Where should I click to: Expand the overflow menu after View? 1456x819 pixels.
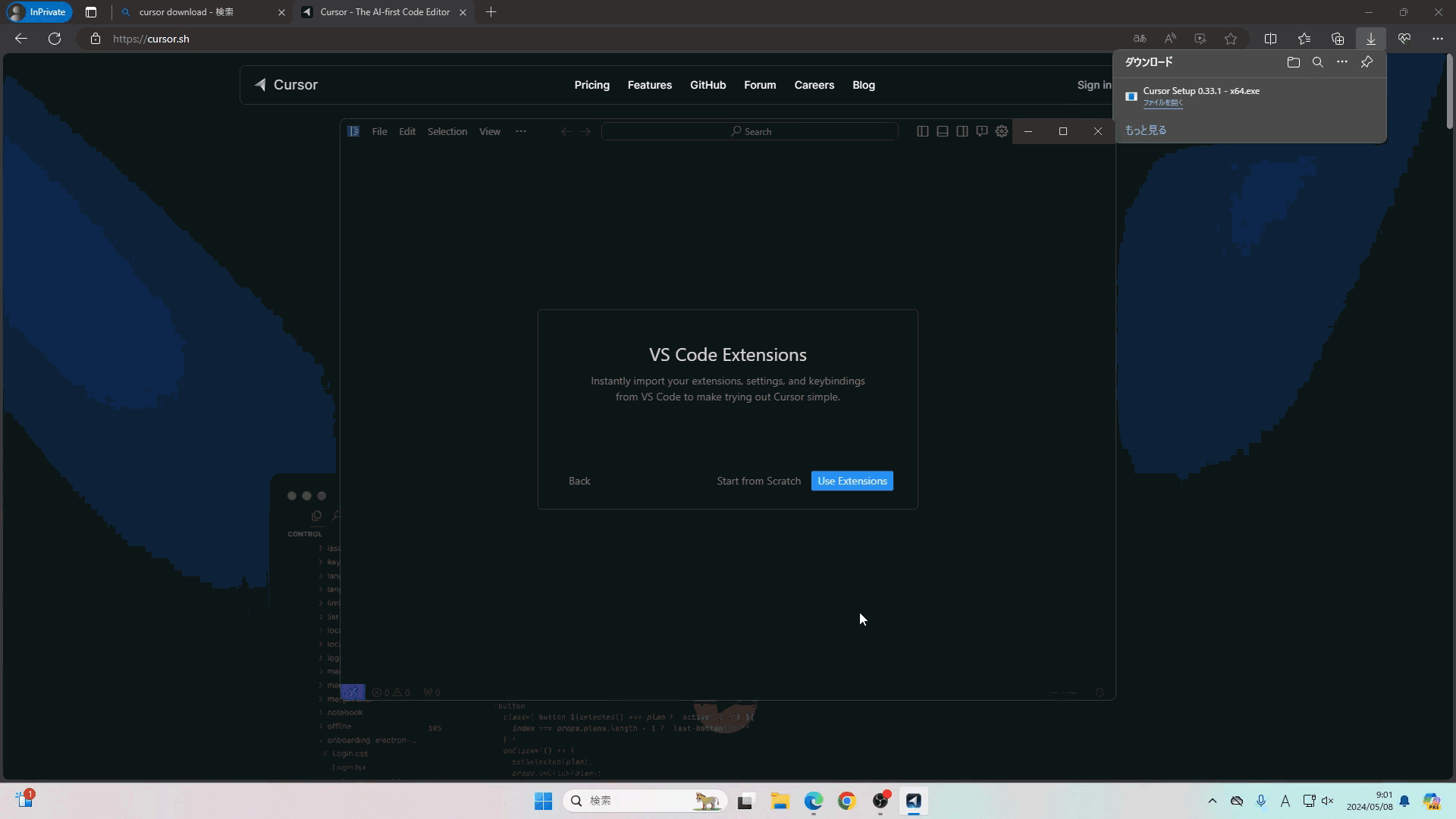click(520, 131)
